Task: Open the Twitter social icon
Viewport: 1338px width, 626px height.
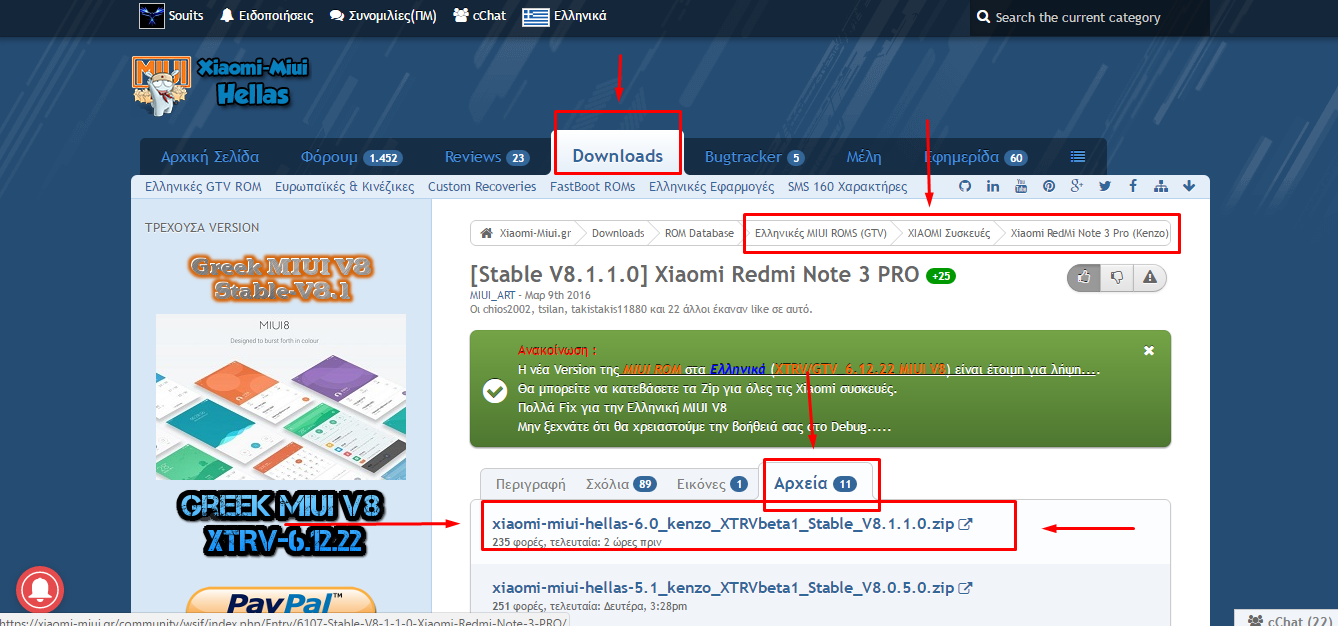Action: [1105, 186]
